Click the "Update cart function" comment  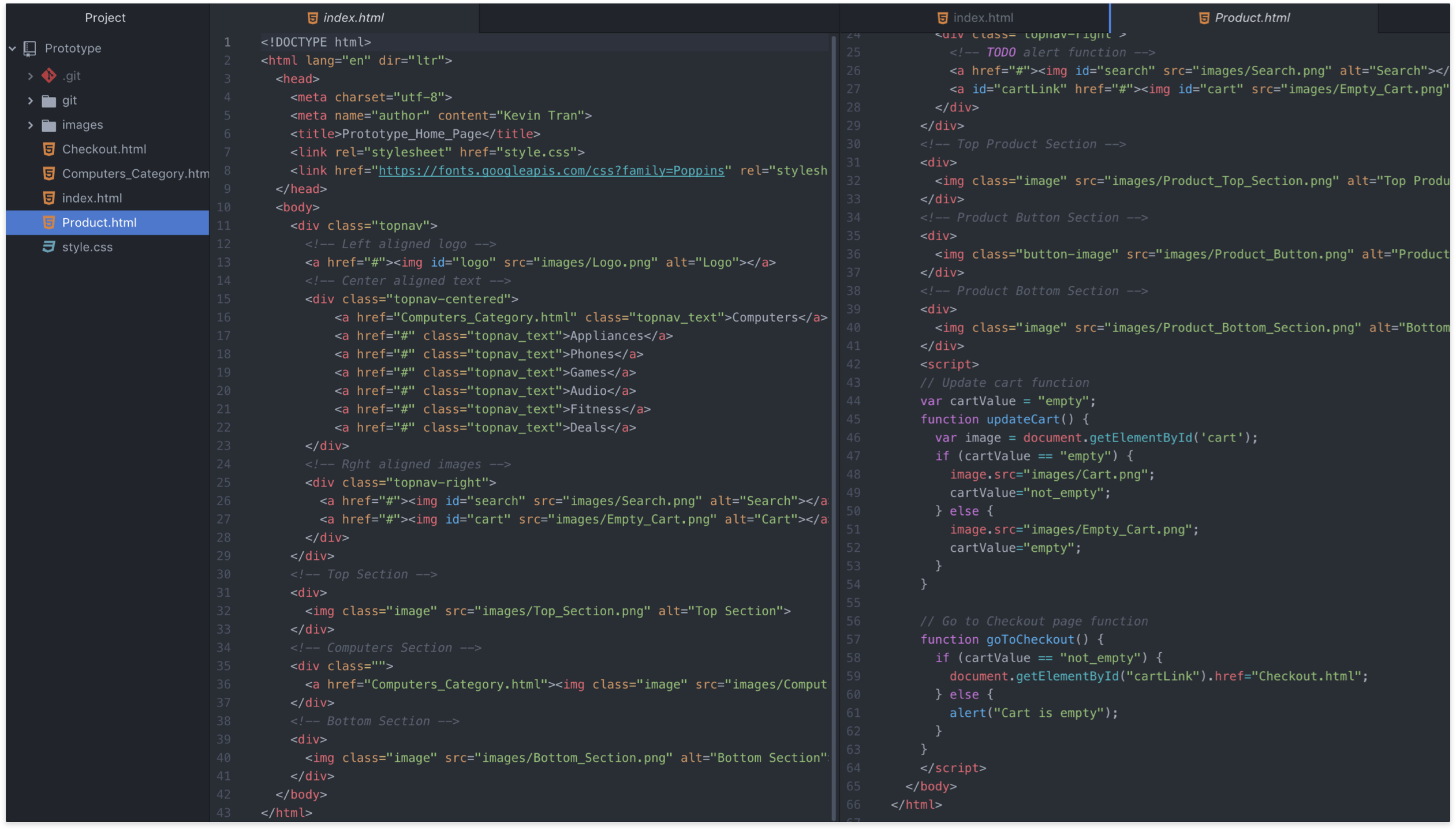1005,383
